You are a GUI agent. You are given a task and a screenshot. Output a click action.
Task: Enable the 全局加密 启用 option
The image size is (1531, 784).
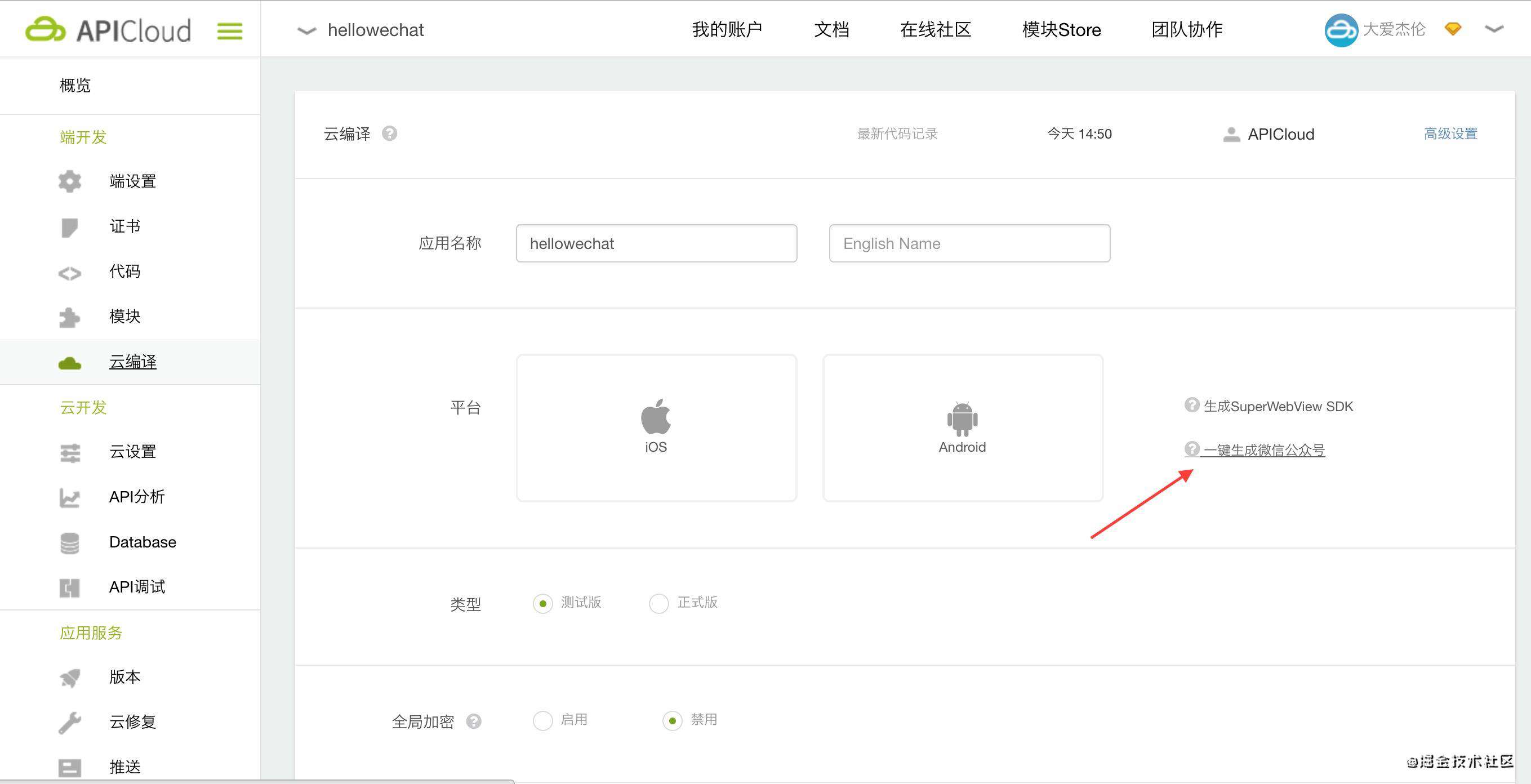(541, 720)
